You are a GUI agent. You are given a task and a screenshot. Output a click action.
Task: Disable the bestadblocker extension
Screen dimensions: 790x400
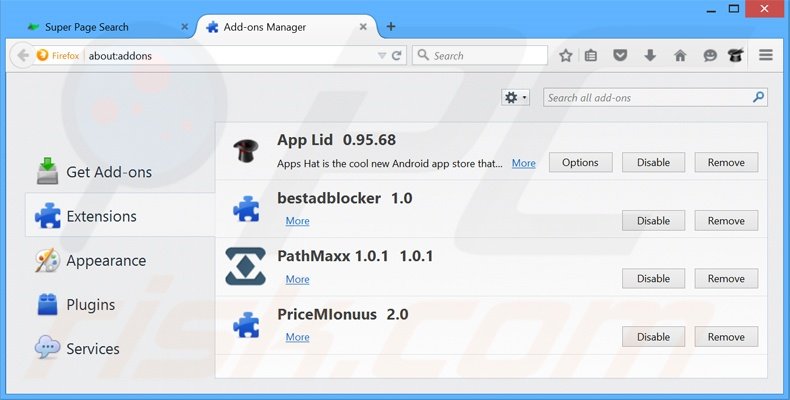pos(653,221)
